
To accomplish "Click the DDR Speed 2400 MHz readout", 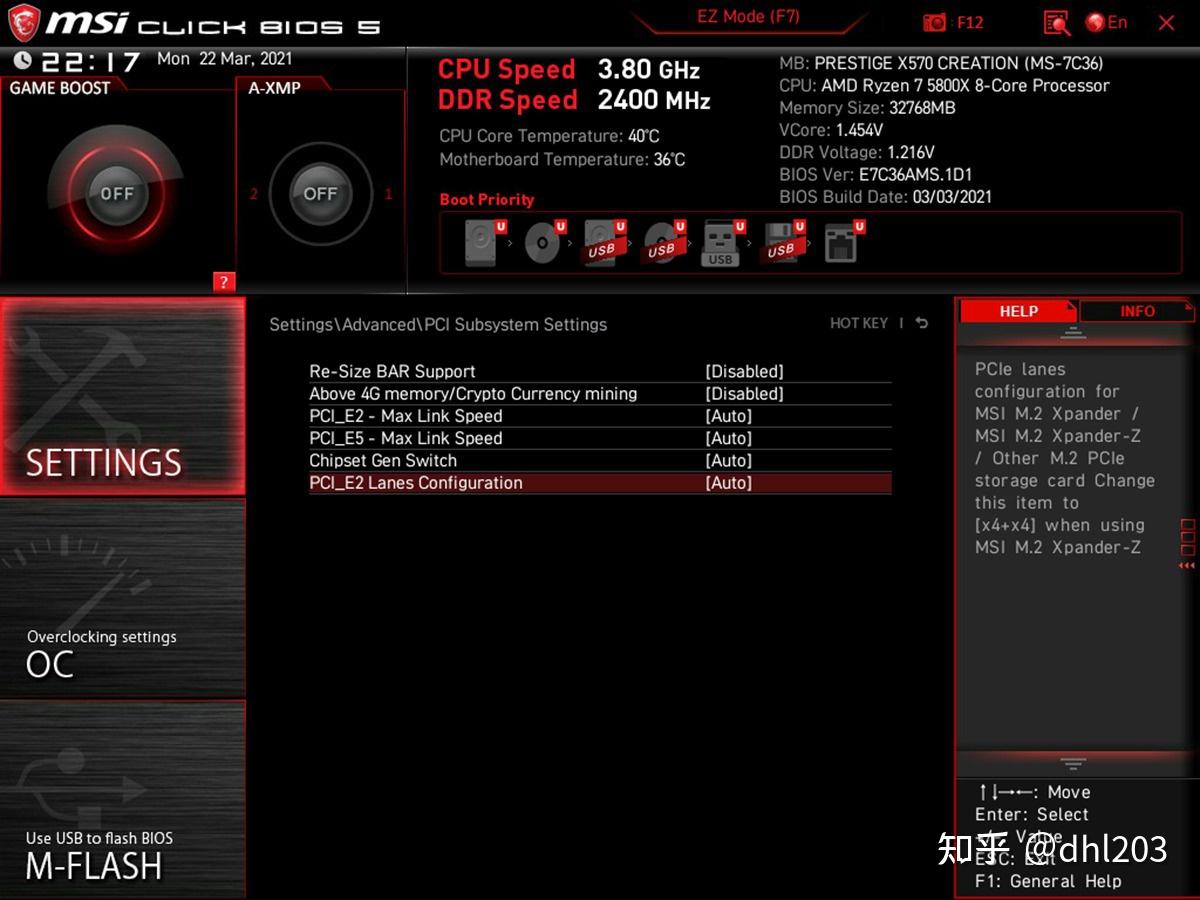I will 574,100.
